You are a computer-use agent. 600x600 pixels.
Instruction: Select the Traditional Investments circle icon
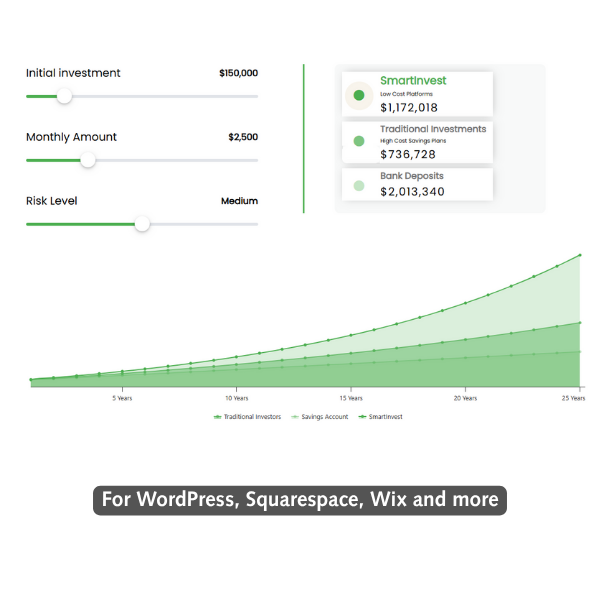point(359,141)
